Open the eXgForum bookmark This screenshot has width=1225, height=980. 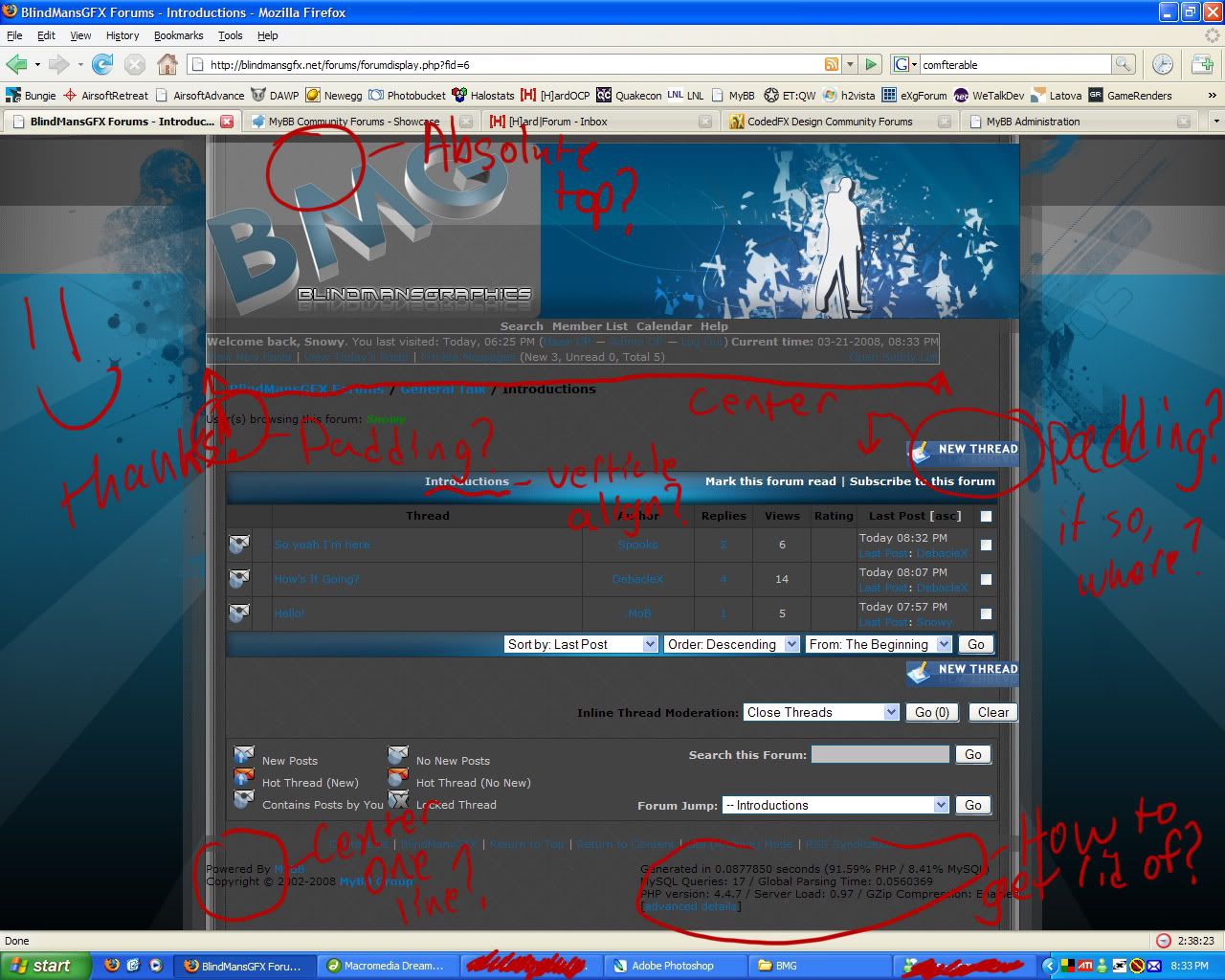[x=914, y=96]
